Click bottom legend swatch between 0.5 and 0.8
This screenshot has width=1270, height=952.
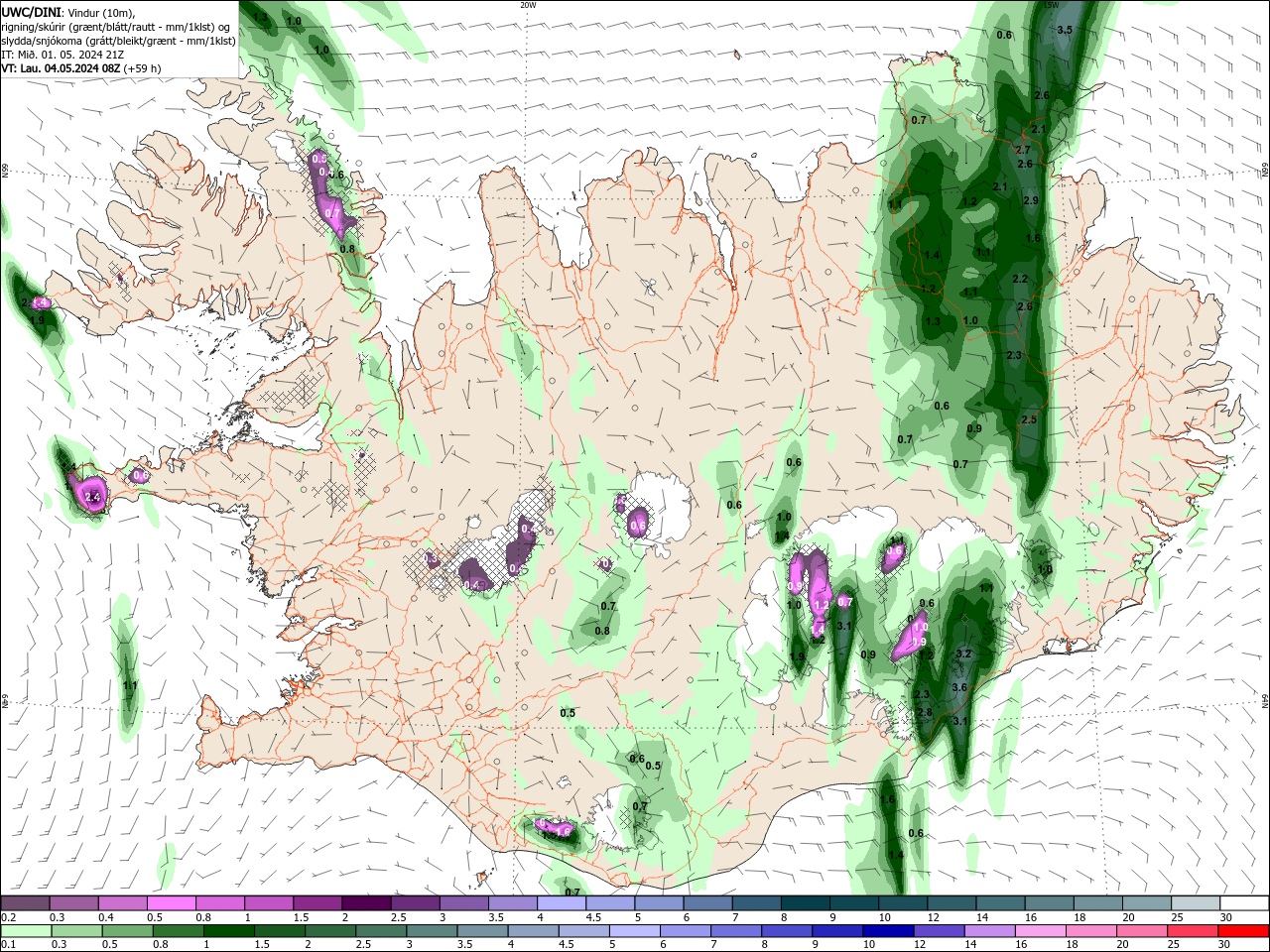tap(127, 932)
